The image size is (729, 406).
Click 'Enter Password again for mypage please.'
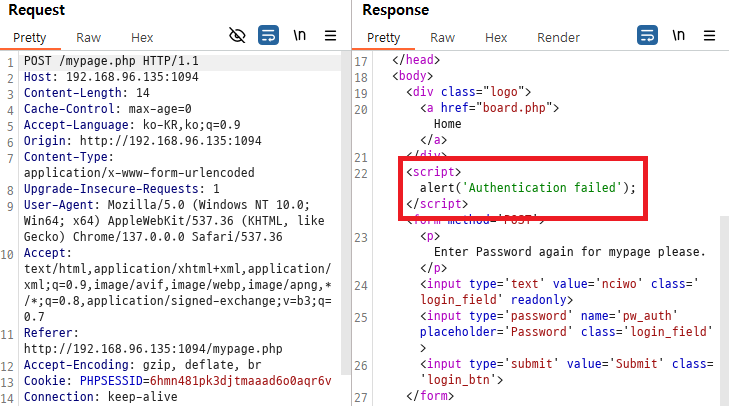coord(570,252)
